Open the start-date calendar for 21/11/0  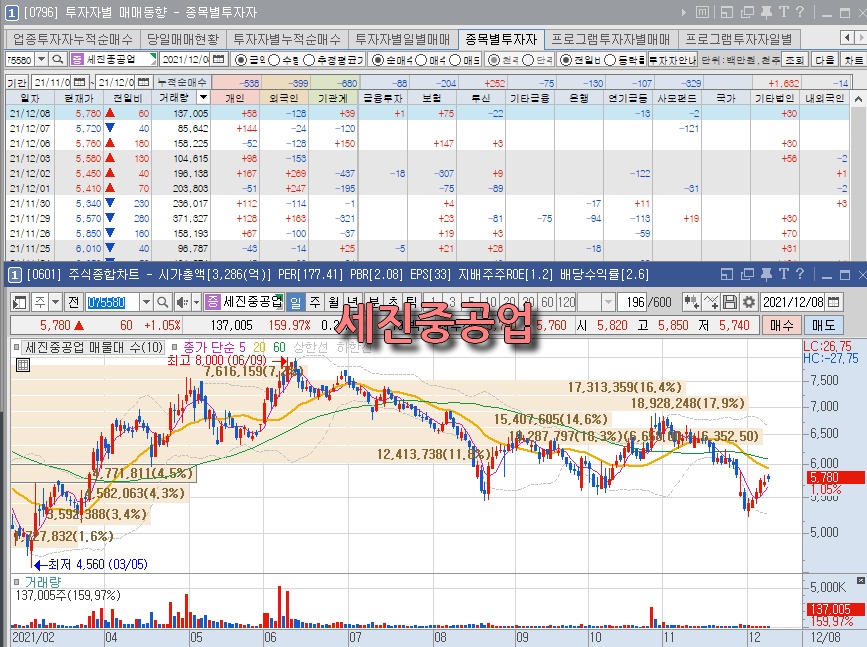click(x=80, y=82)
